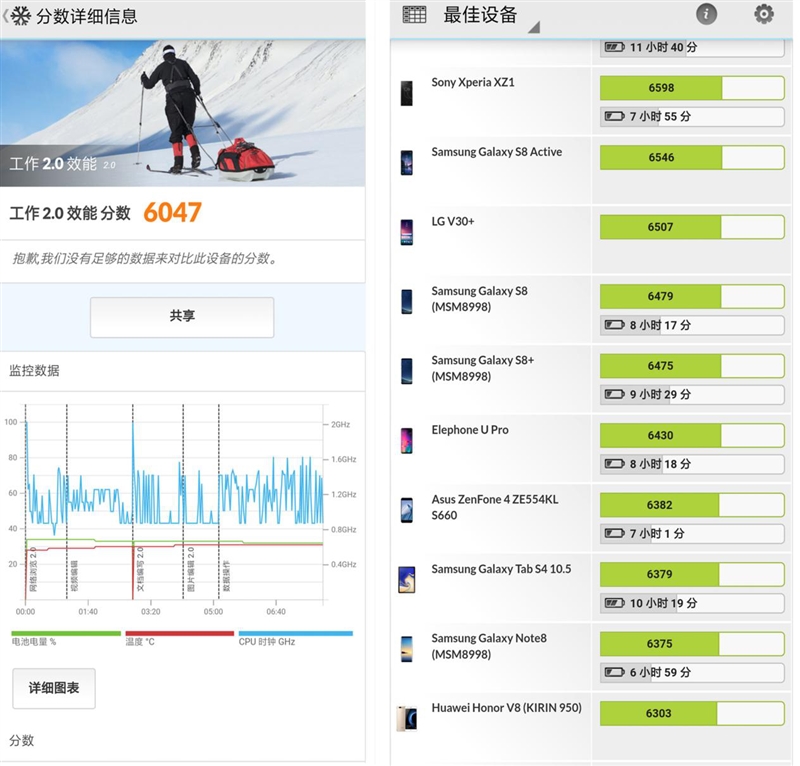Click the 最佳设备 header title
This screenshot has height=766, width=800.
click(480, 15)
